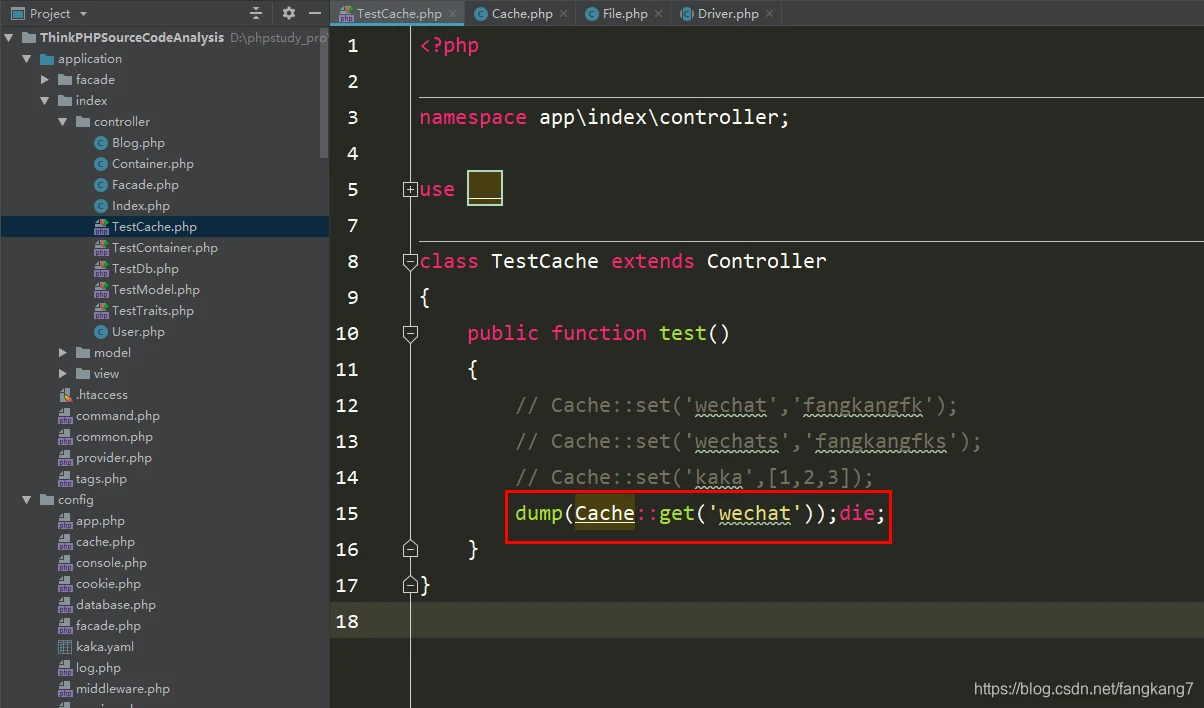The image size is (1204, 708).
Task: Open the Project view dropdown
Action: coord(83,14)
